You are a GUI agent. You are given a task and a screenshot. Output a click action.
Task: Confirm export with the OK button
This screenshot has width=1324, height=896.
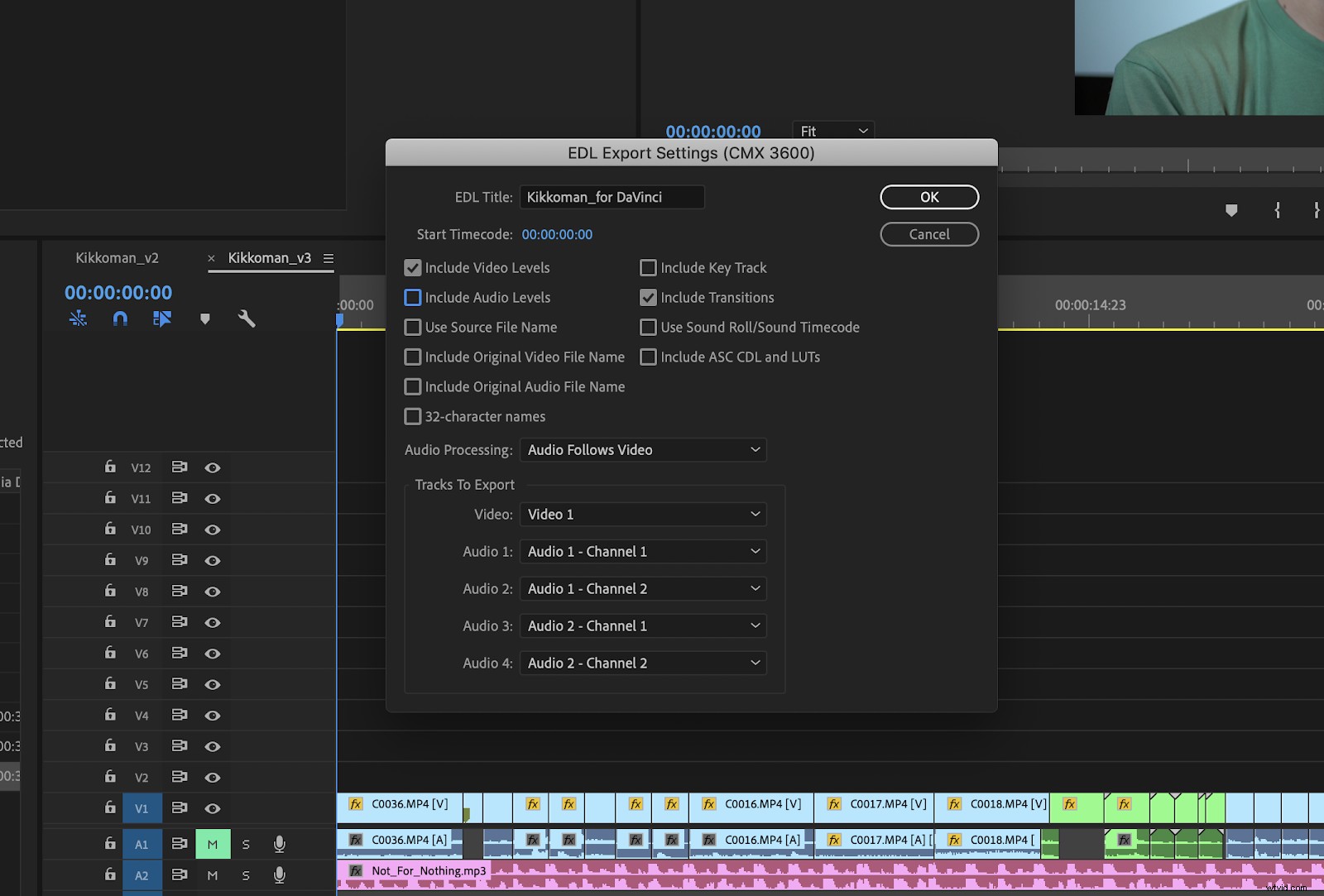pos(928,197)
